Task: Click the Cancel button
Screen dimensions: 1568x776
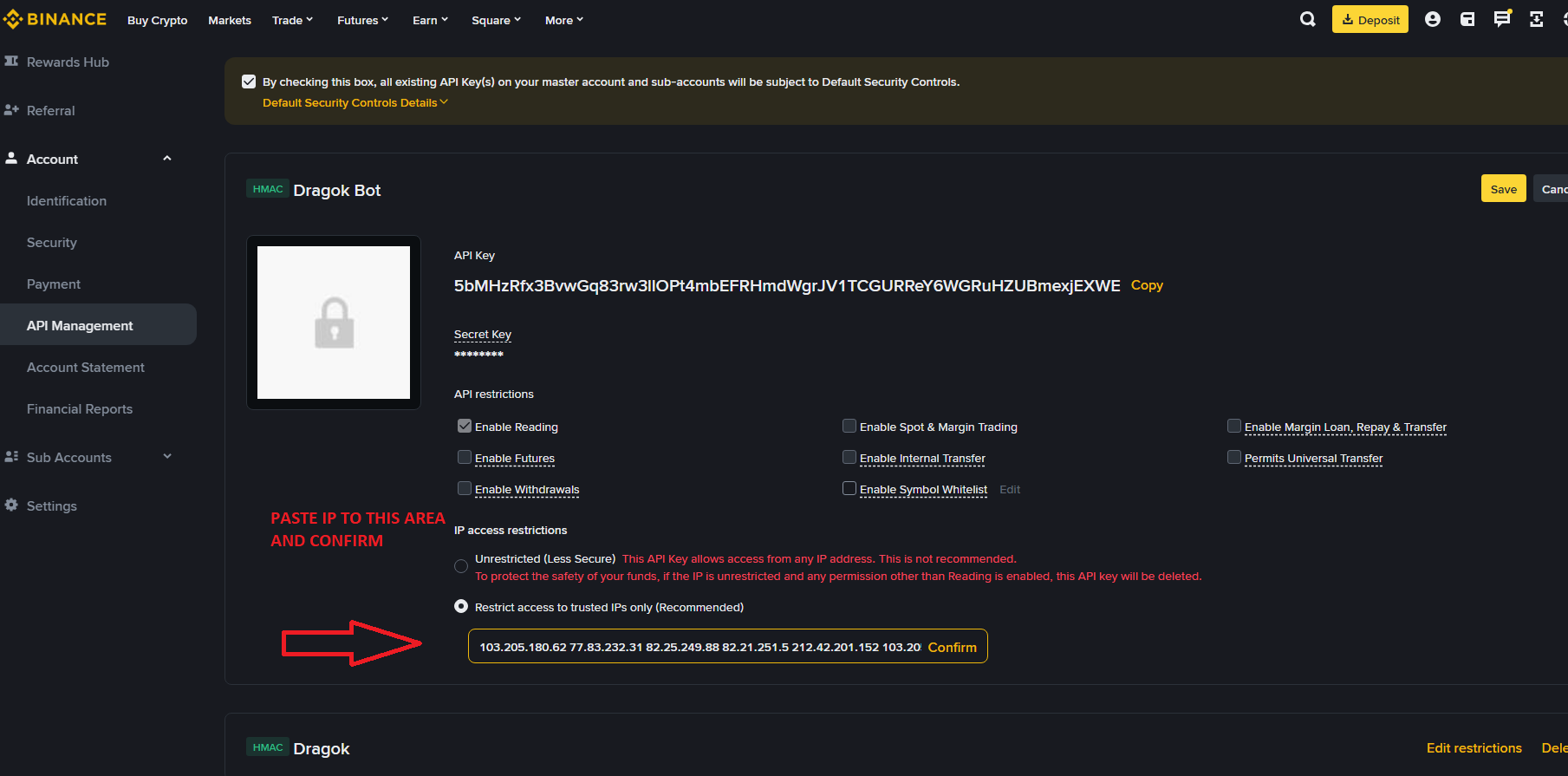Action: tap(1552, 189)
